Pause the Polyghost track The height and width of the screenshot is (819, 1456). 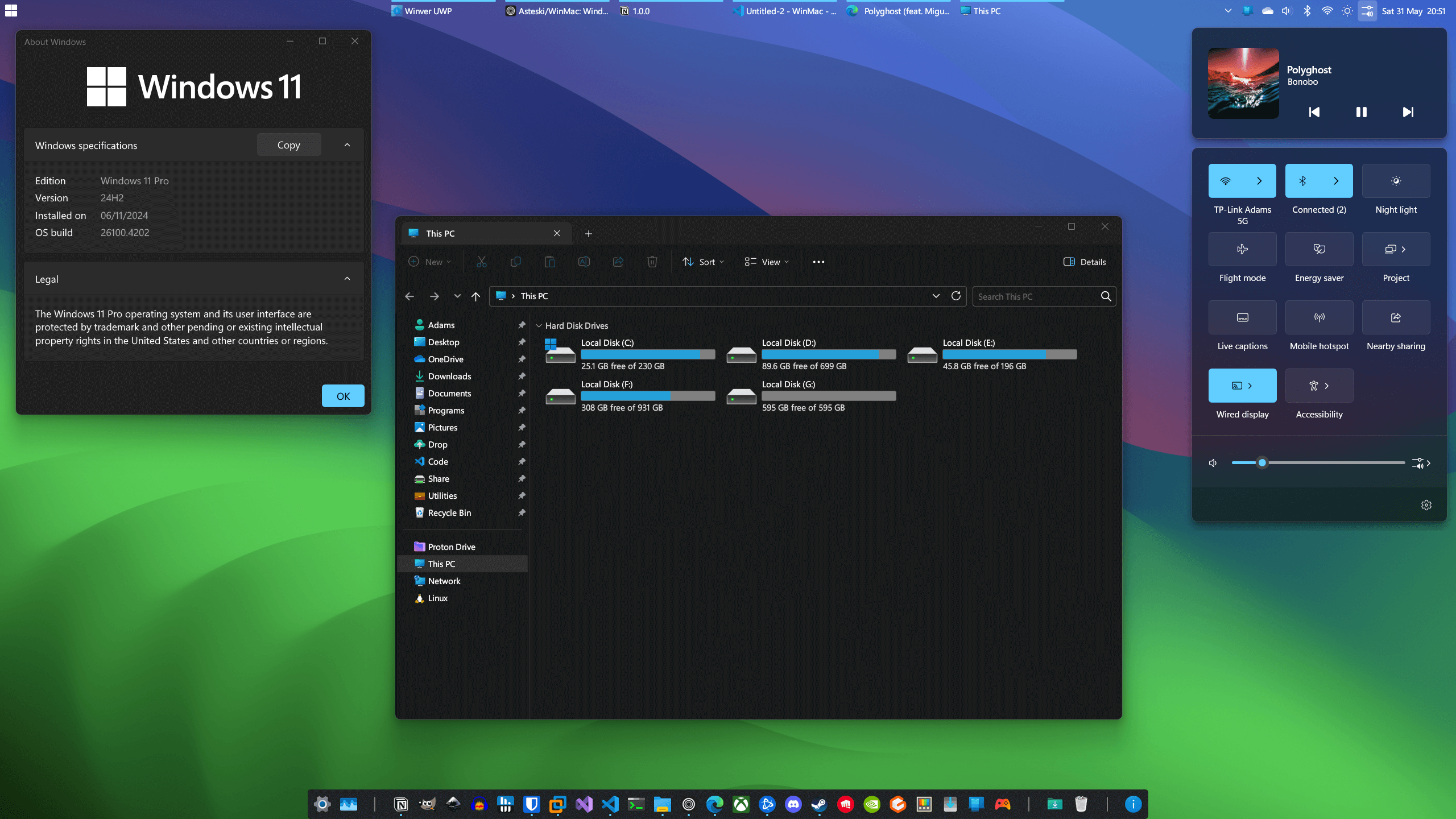point(1361,112)
